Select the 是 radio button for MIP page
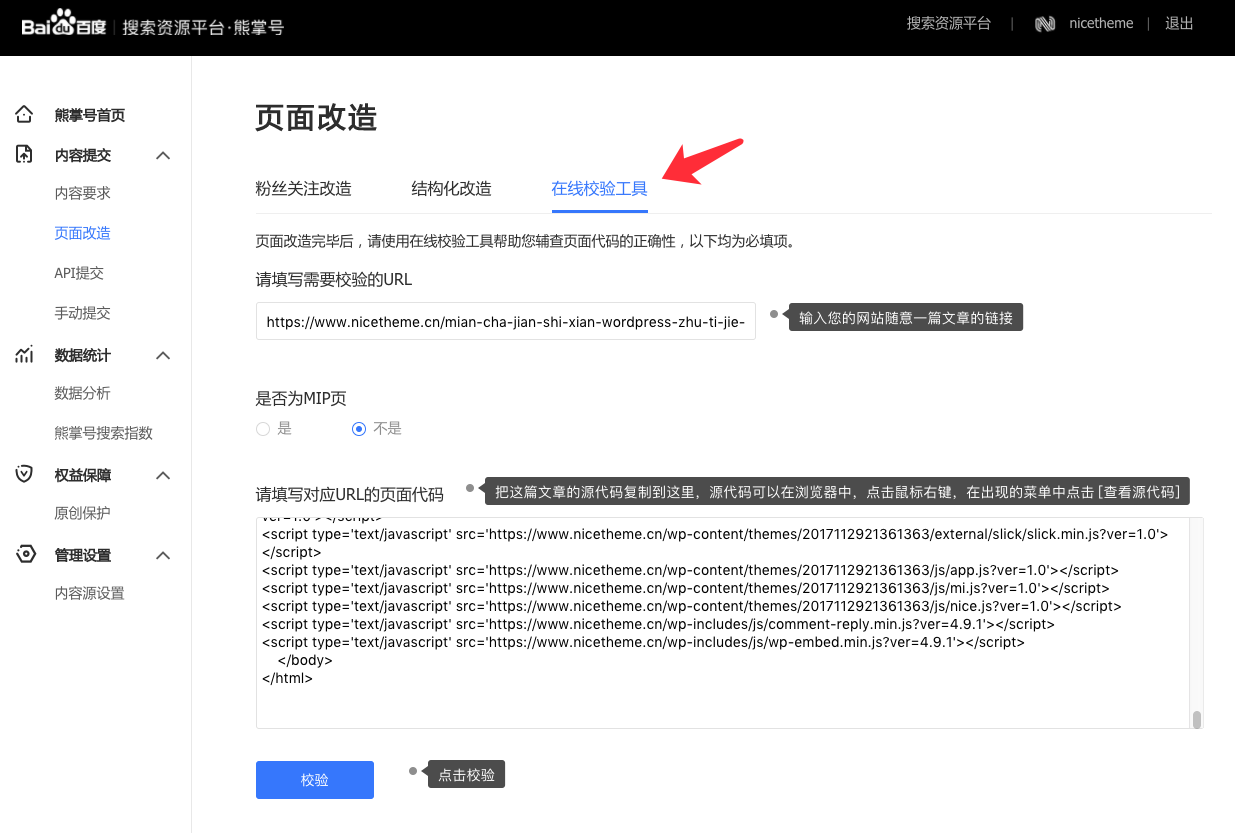 coord(263,429)
